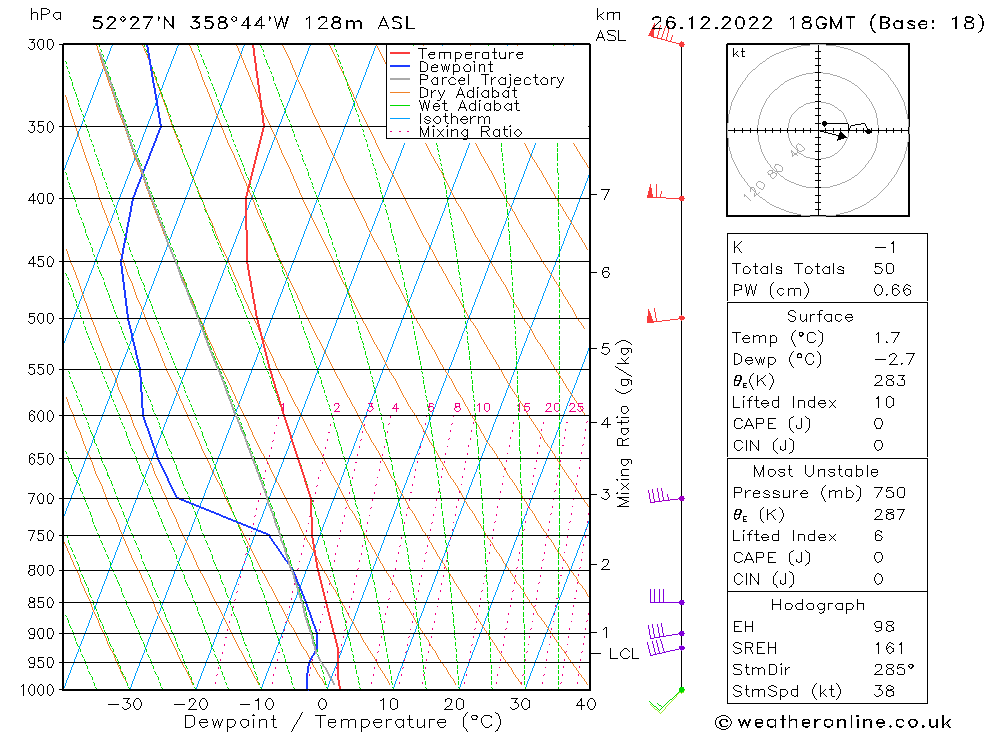The height and width of the screenshot is (733, 1000).
Task: Click the 'km ASL' altitude axis label
Action: pyautogui.click(x=610, y=25)
